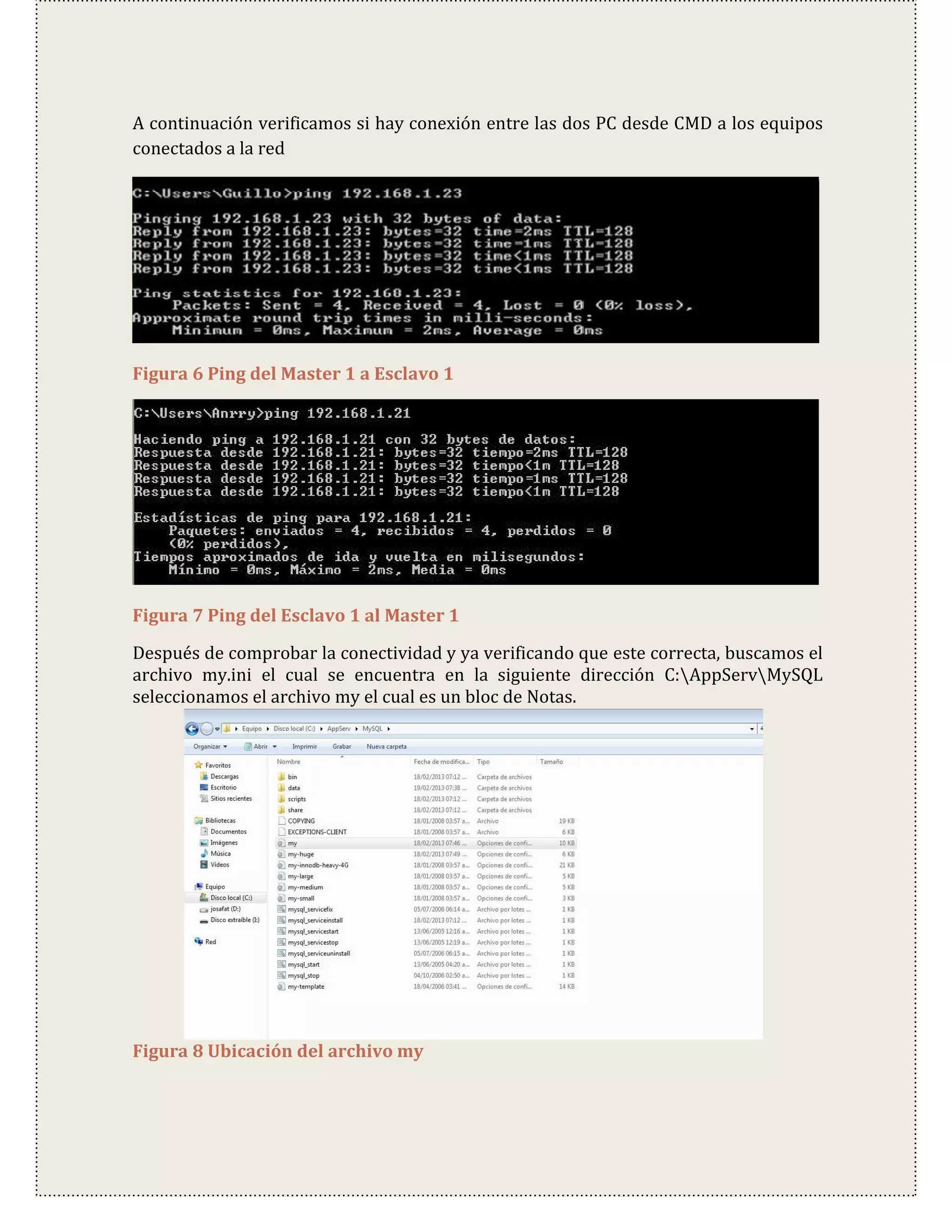Viewport: 952px width, 1232px height.
Task: Click Grabar in the toolbar
Action: 342,746
